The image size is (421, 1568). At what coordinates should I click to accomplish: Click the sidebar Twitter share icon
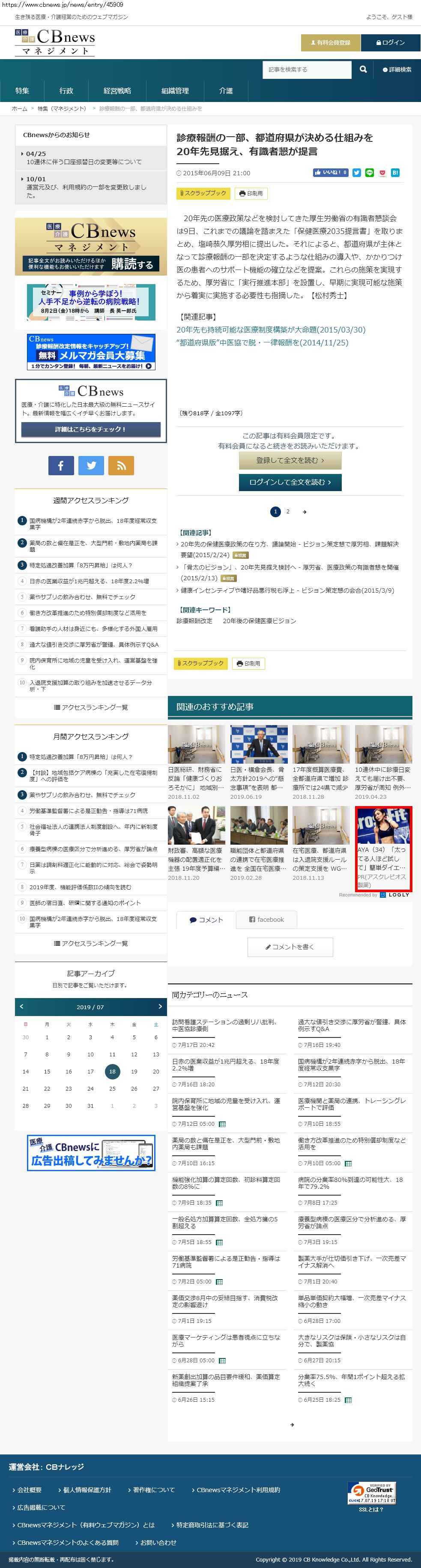coord(91,466)
